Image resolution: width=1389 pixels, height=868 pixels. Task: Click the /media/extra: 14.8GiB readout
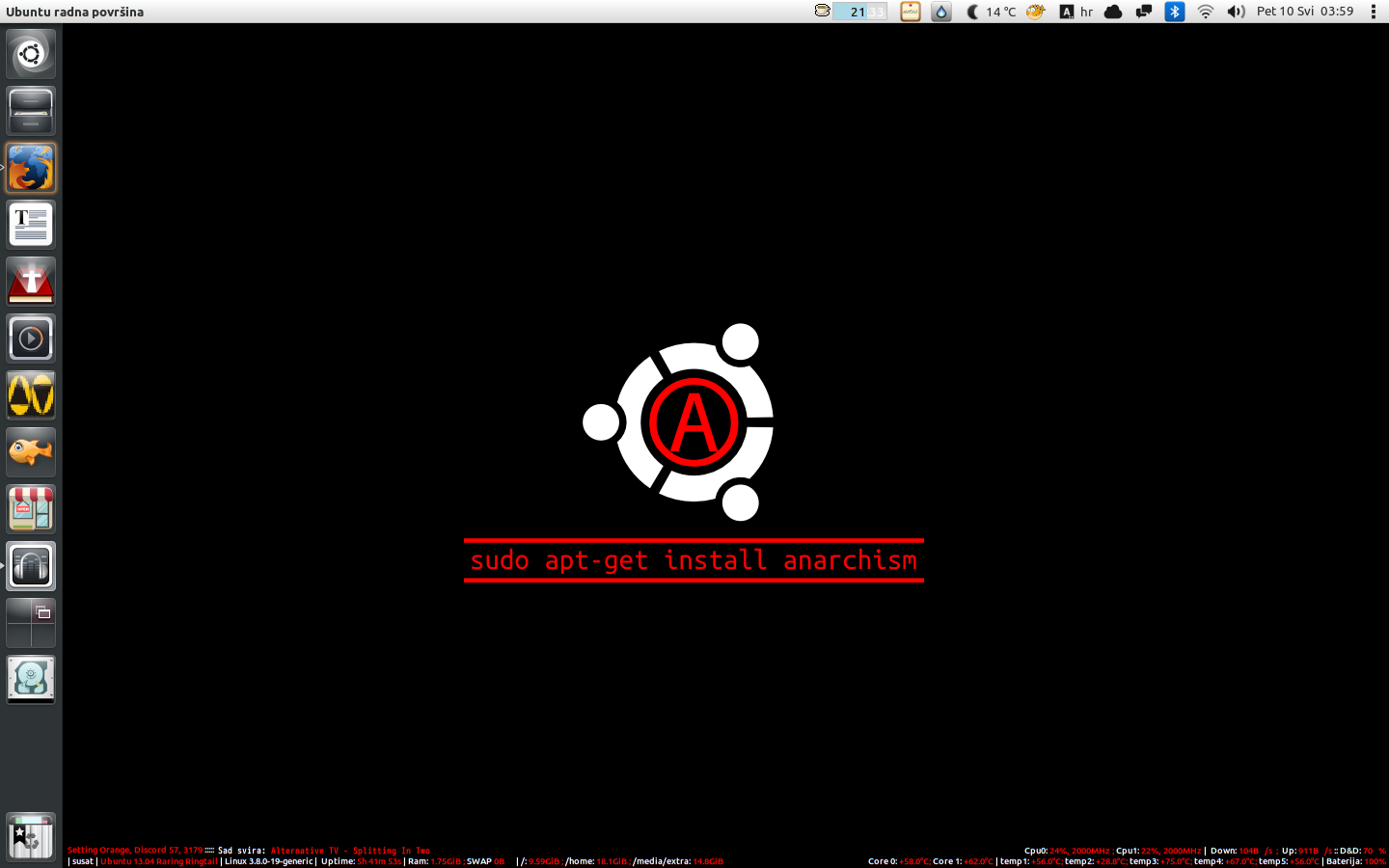(x=678, y=861)
